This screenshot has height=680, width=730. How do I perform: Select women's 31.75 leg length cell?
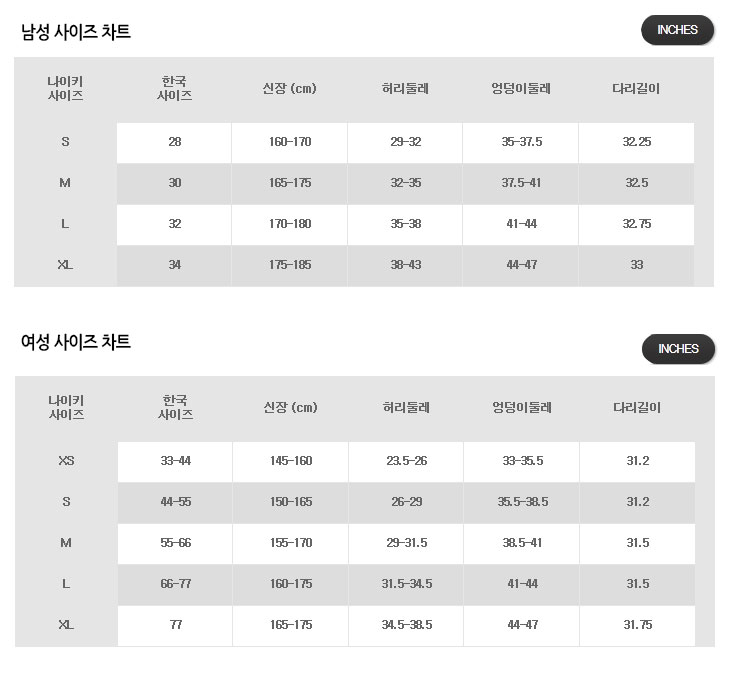coord(637,625)
